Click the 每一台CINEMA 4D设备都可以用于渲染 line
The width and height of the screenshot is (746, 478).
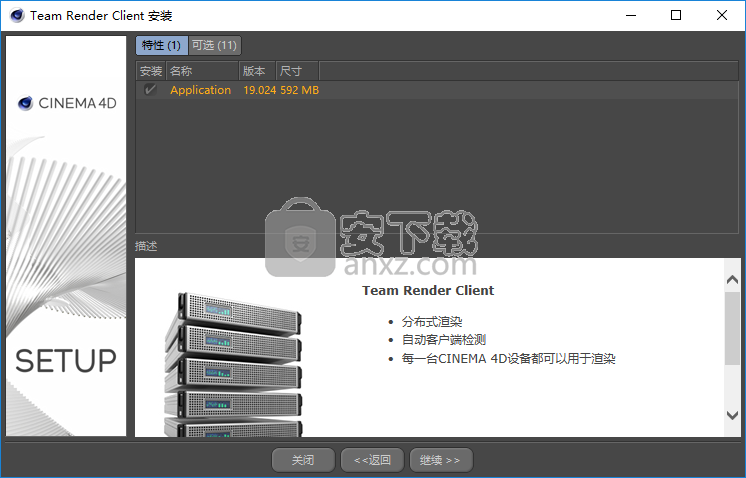pyautogui.click(x=509, y=358)
